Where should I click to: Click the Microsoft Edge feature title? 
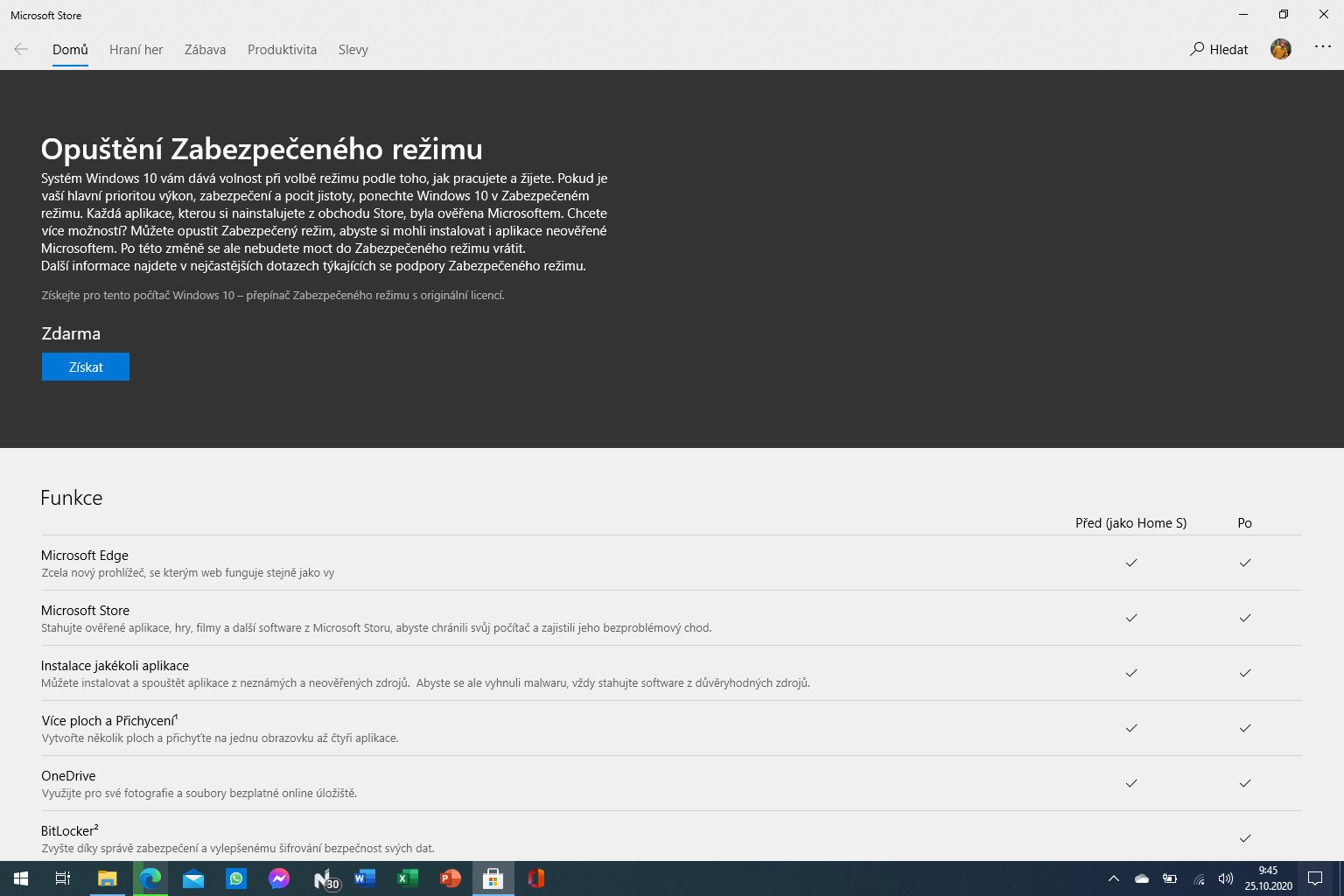pos(85,556)
